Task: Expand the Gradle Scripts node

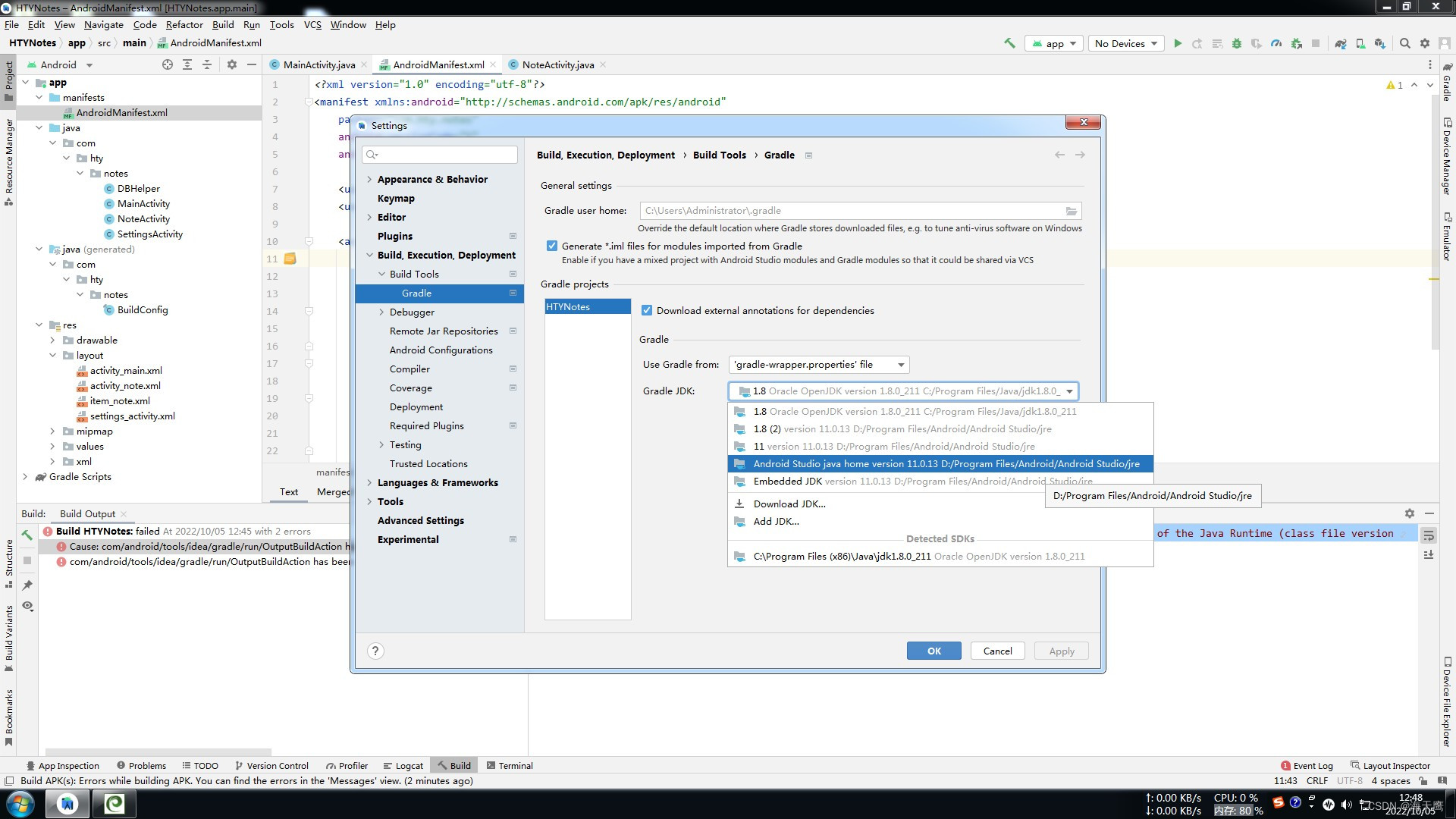Action: (x=25, y=477)
